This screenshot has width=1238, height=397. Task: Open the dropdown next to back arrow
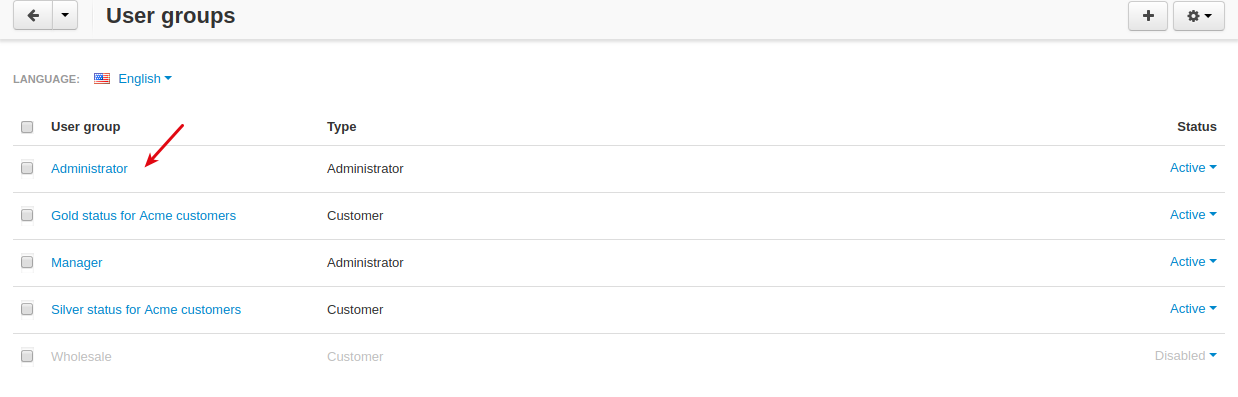(65, 16)
